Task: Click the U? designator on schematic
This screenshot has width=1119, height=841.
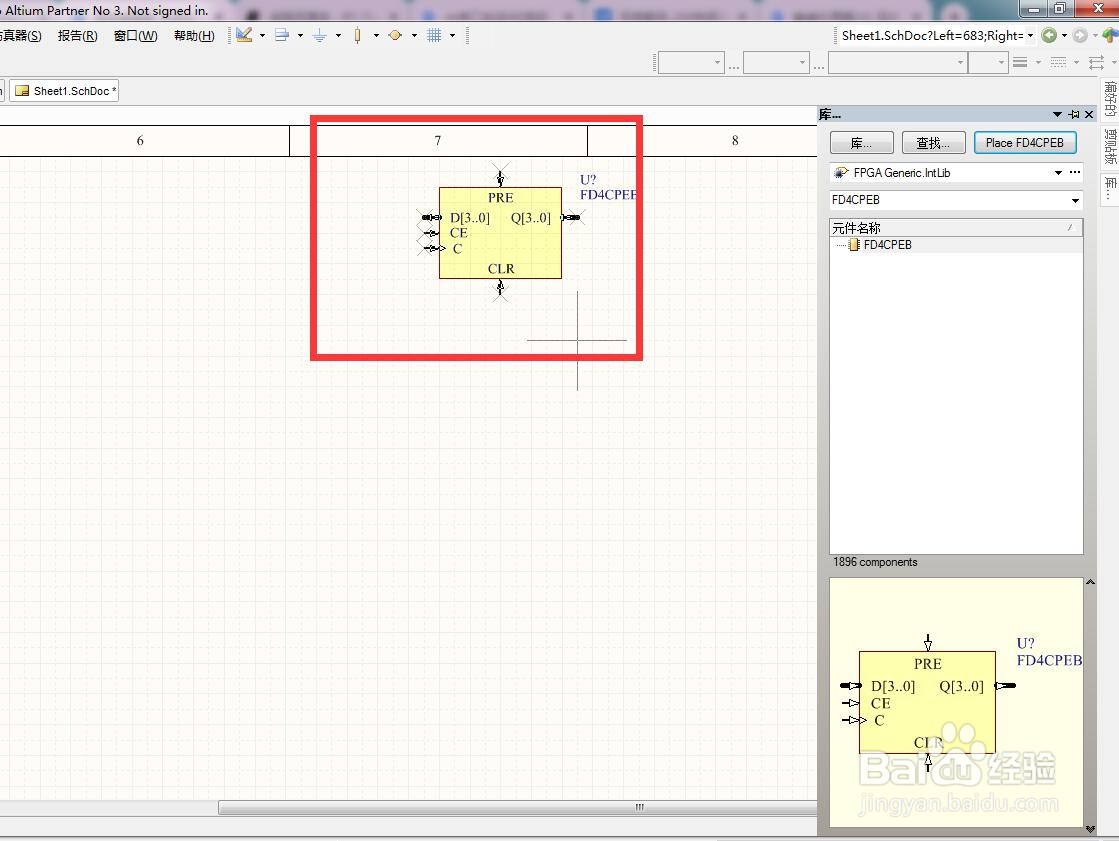Action: (x=588, y=180)
